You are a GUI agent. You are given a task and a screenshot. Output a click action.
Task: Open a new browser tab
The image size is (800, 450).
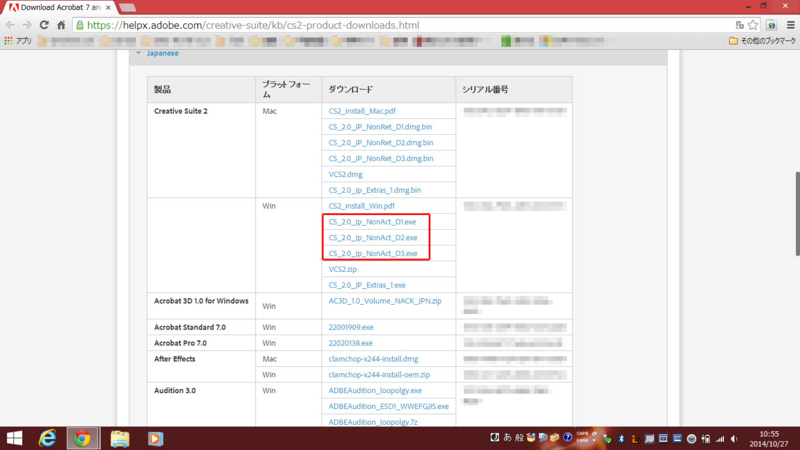coord(128,8)
